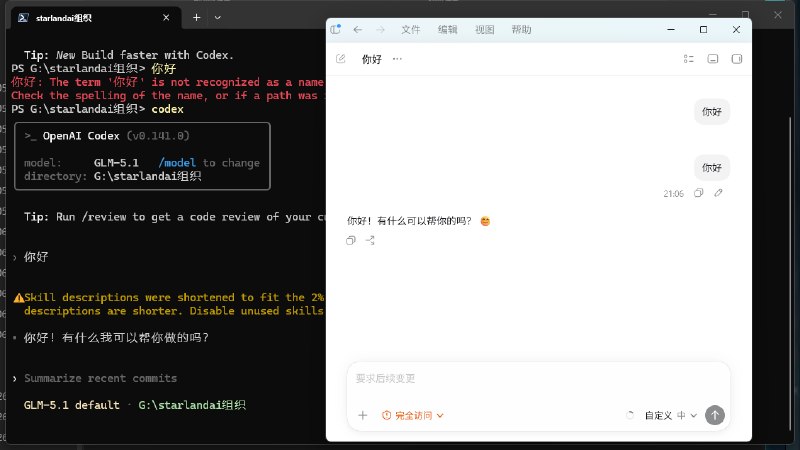Click the plus attach icon in composer
The image size is (800, 450).
[363, 415]
